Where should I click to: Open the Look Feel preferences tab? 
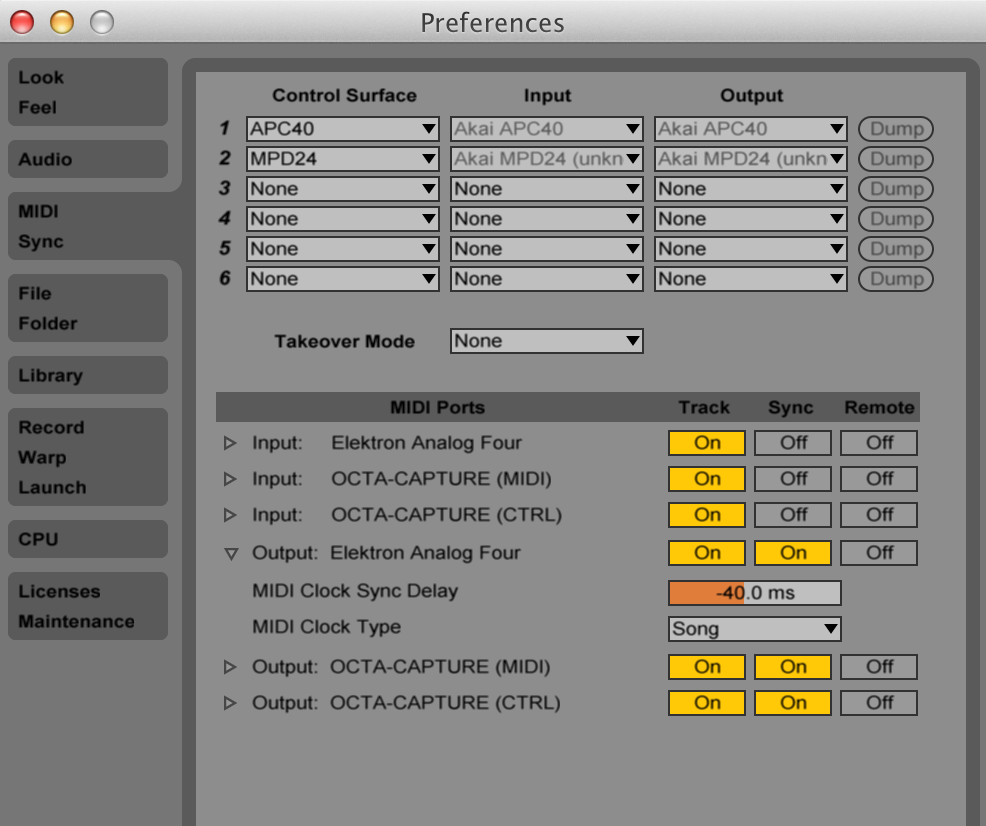tap(88, 92)
